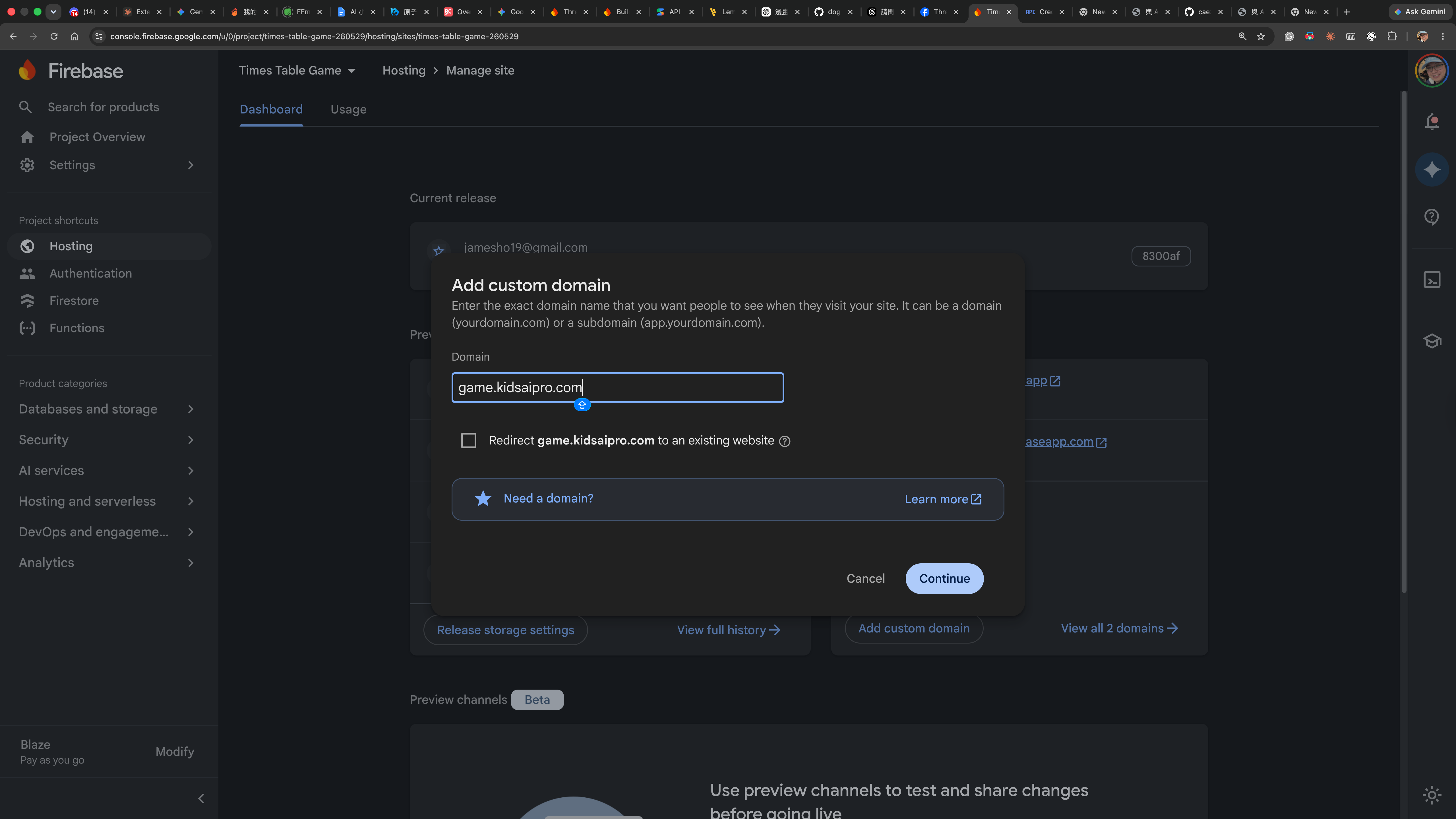This screenshot has width=1456, height=819.
Task: Click the browser zoom magnifier icon
Action: point(1242,36)
